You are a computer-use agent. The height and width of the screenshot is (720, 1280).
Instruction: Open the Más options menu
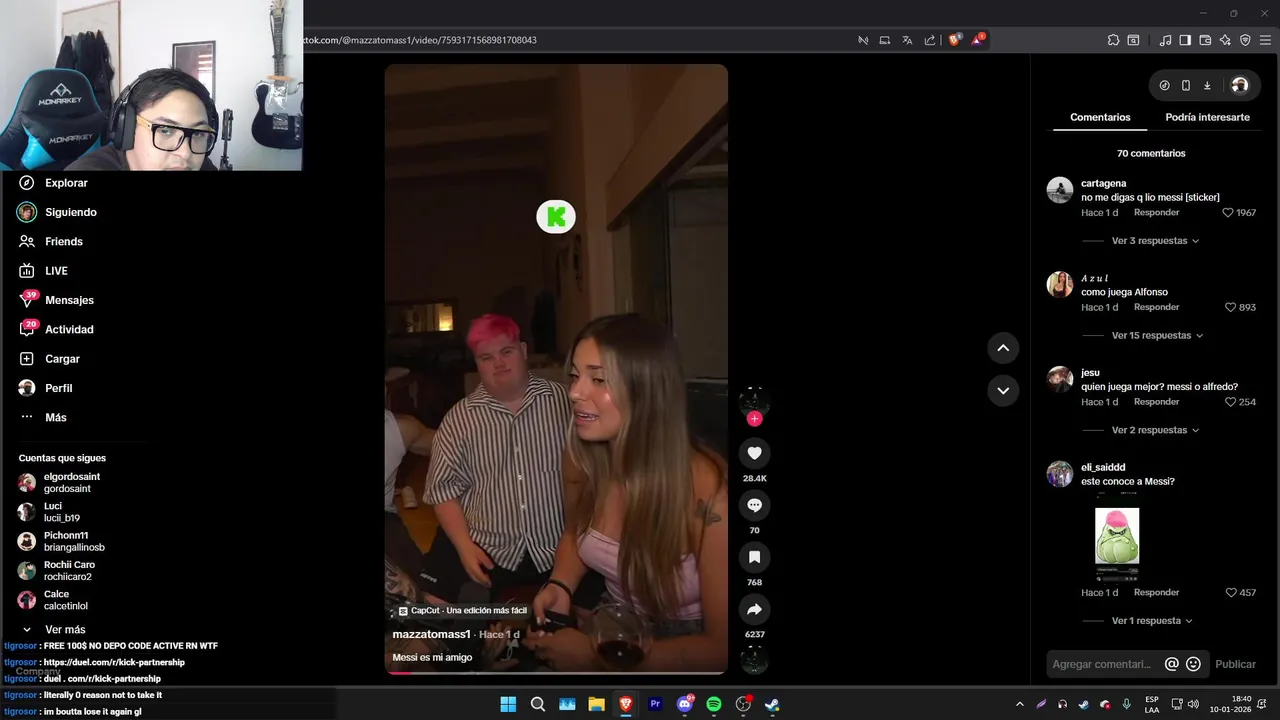43,417
